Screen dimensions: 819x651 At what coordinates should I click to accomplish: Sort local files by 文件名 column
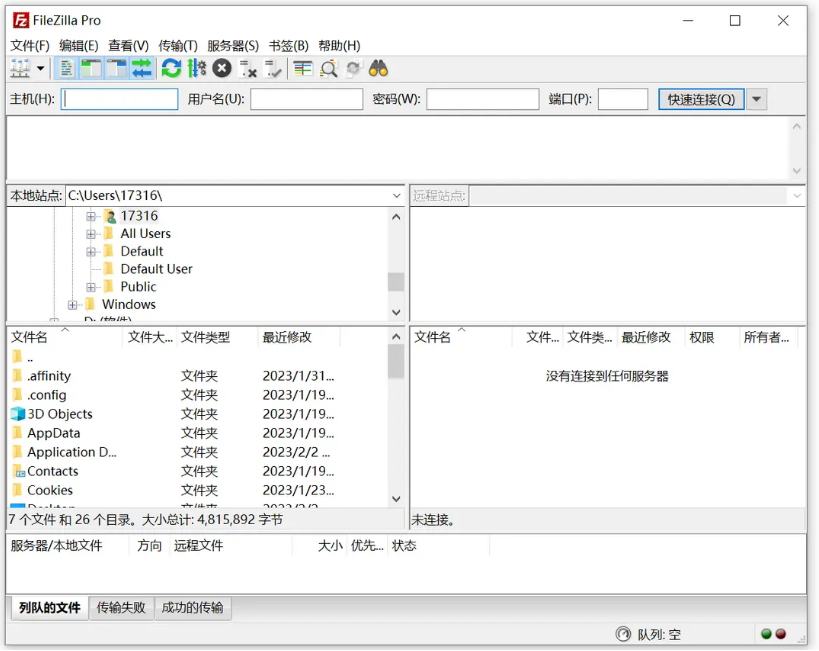pyautogui.click(x=66, y=338)
